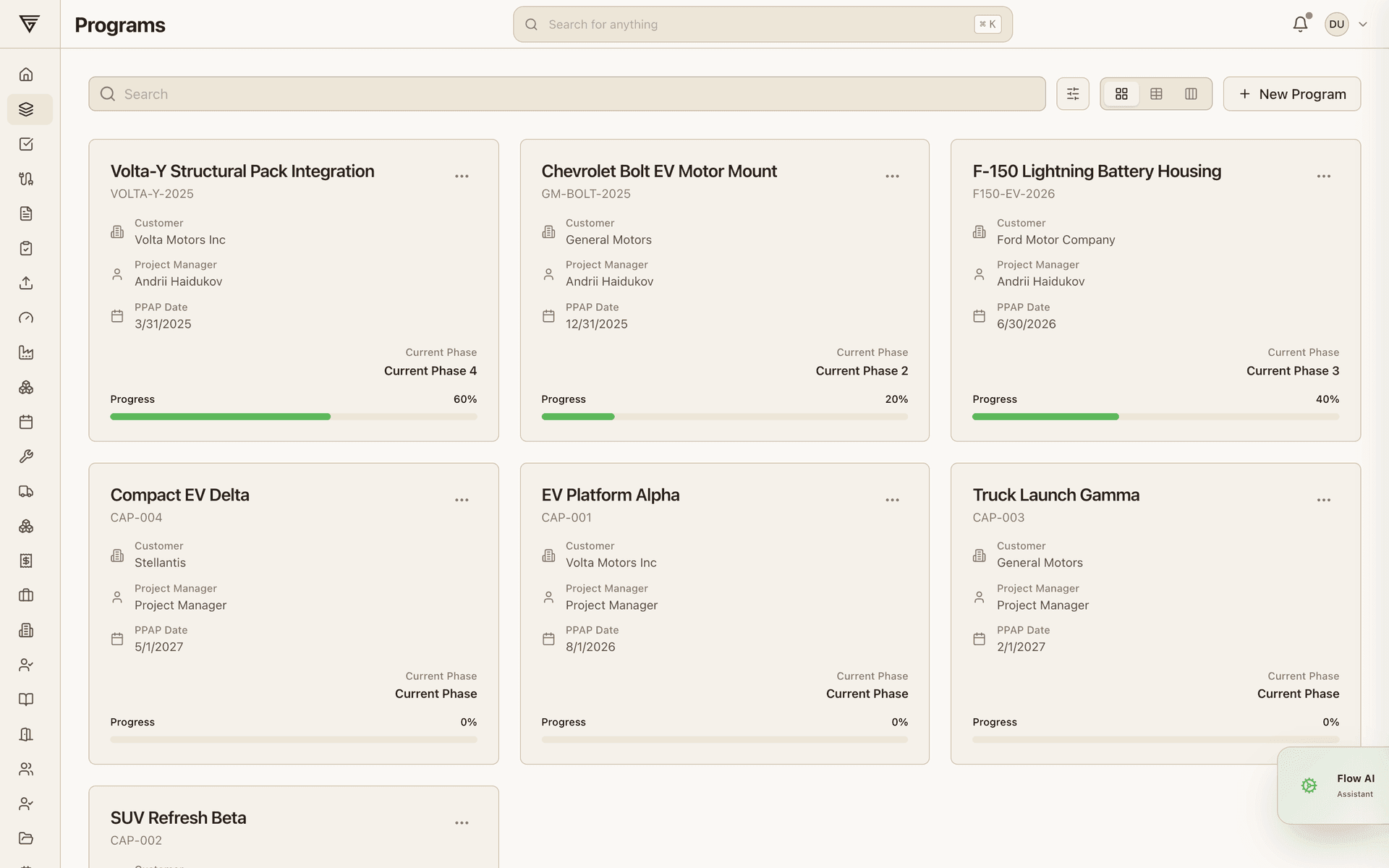Open the dollar receipt sidebar icon
The image size is (1389, 868).
[26, 561]
